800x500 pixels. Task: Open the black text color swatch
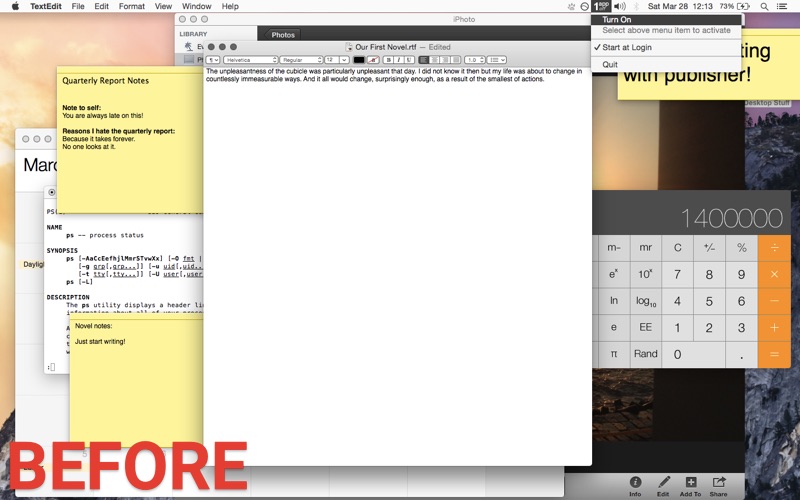[x=359, y=60]
